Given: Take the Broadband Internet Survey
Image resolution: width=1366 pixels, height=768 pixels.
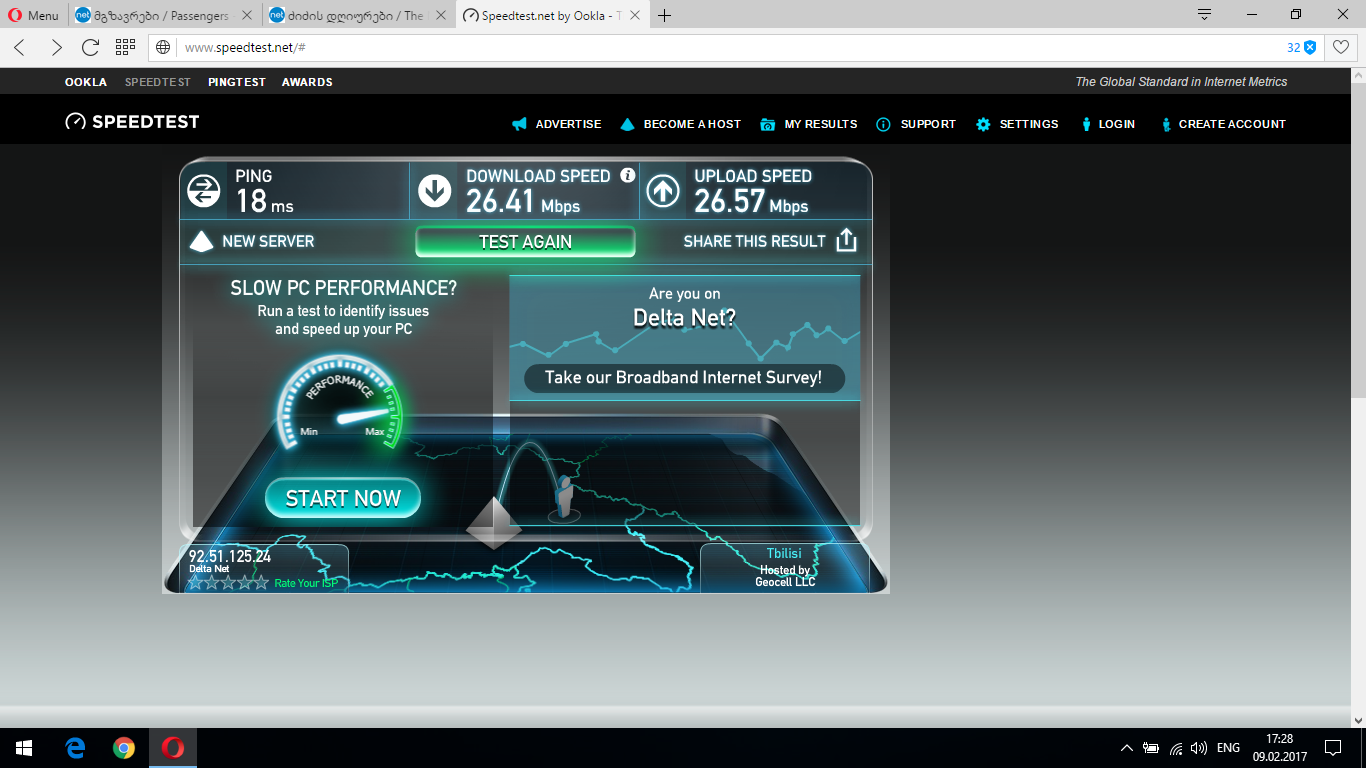Looking at the screenshot, I should pyautogui.click(x=684, y=378).
